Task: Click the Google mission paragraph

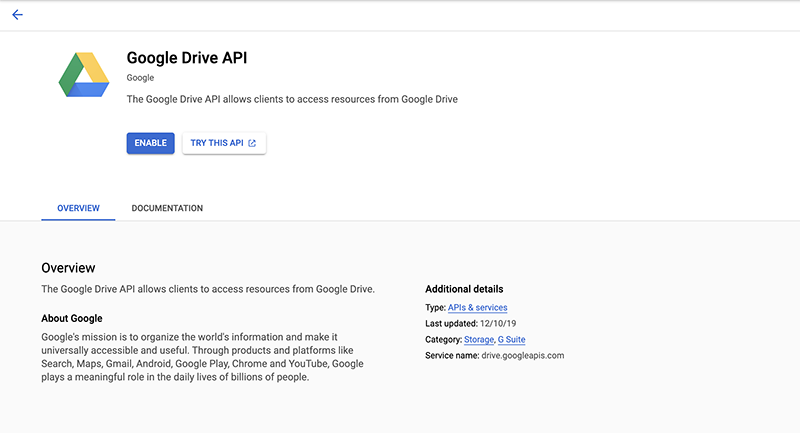Action: [203, 357]
